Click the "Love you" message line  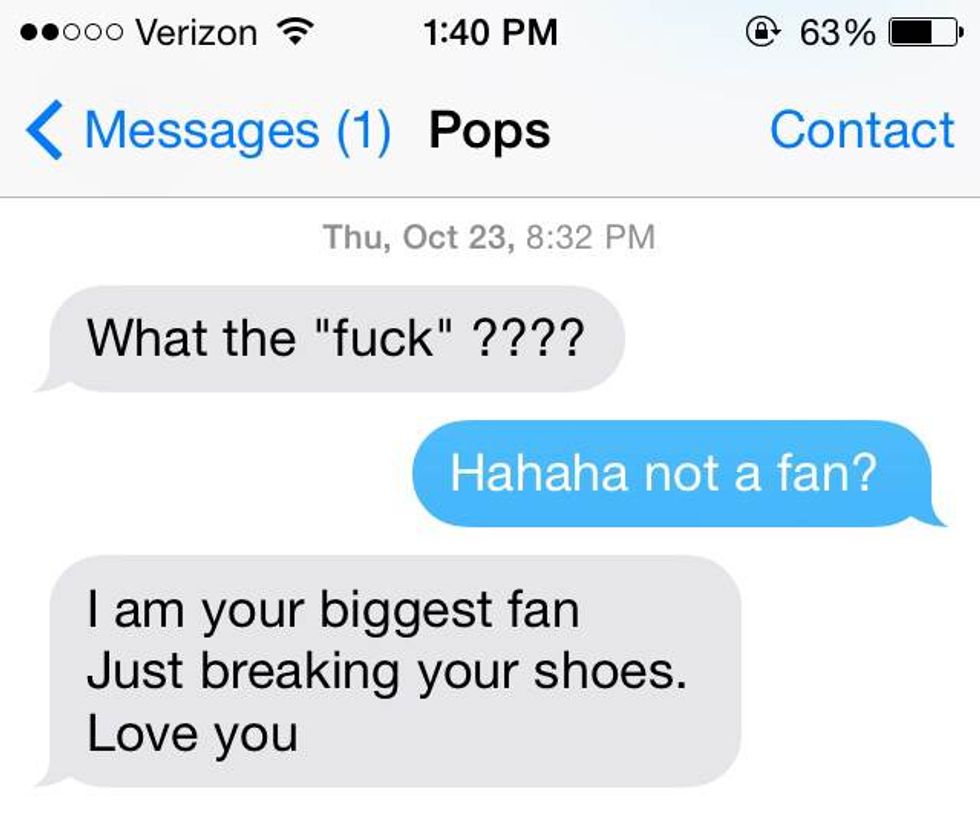point(192,734)
